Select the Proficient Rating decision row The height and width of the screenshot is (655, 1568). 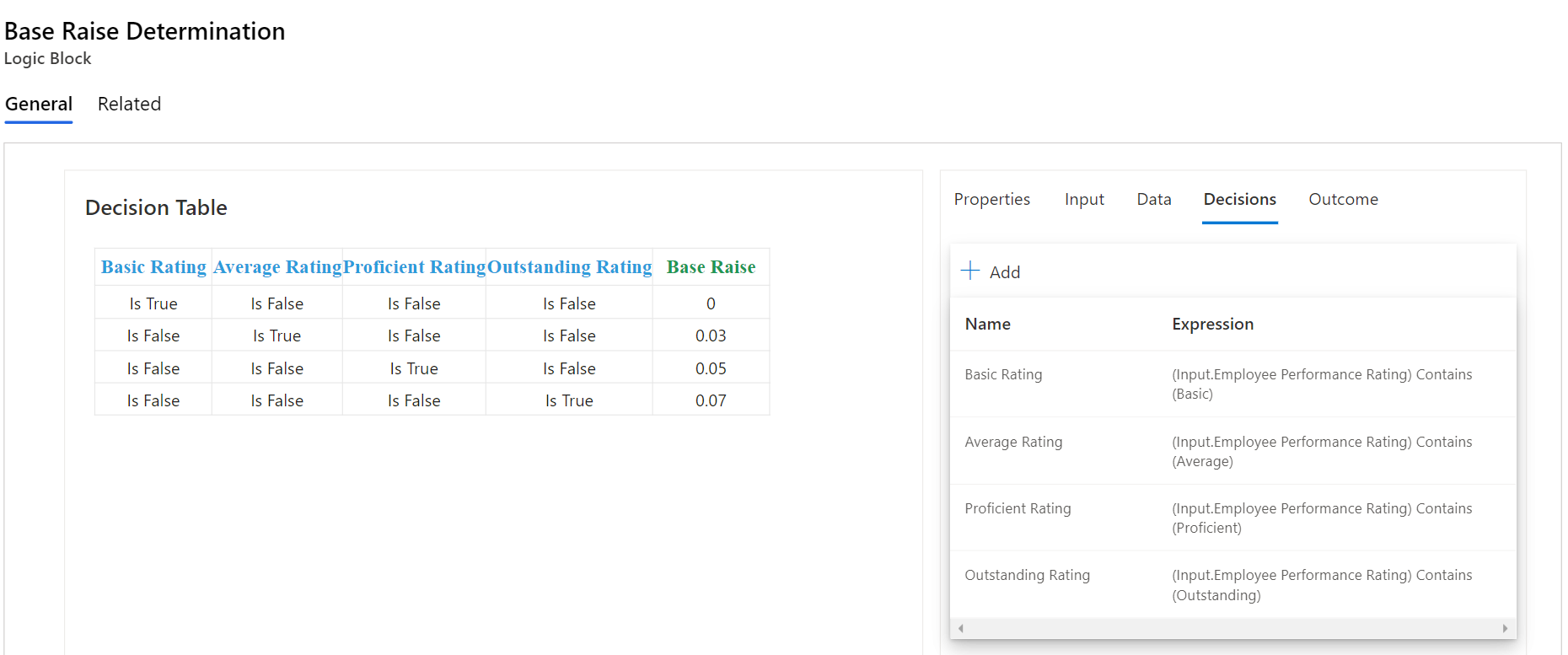click(x=1018, y=508)
